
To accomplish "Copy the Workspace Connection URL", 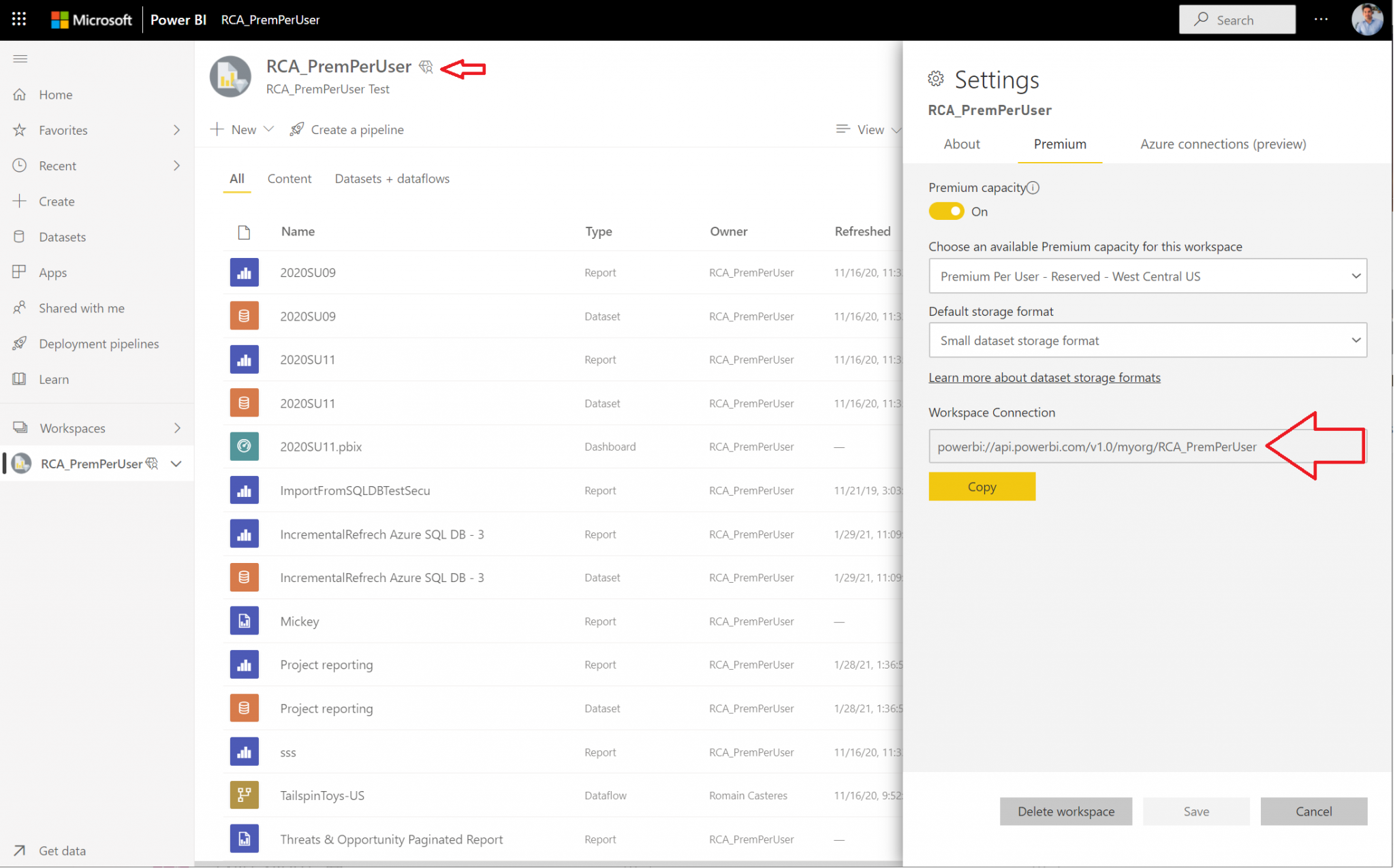I will click(982, 486).
